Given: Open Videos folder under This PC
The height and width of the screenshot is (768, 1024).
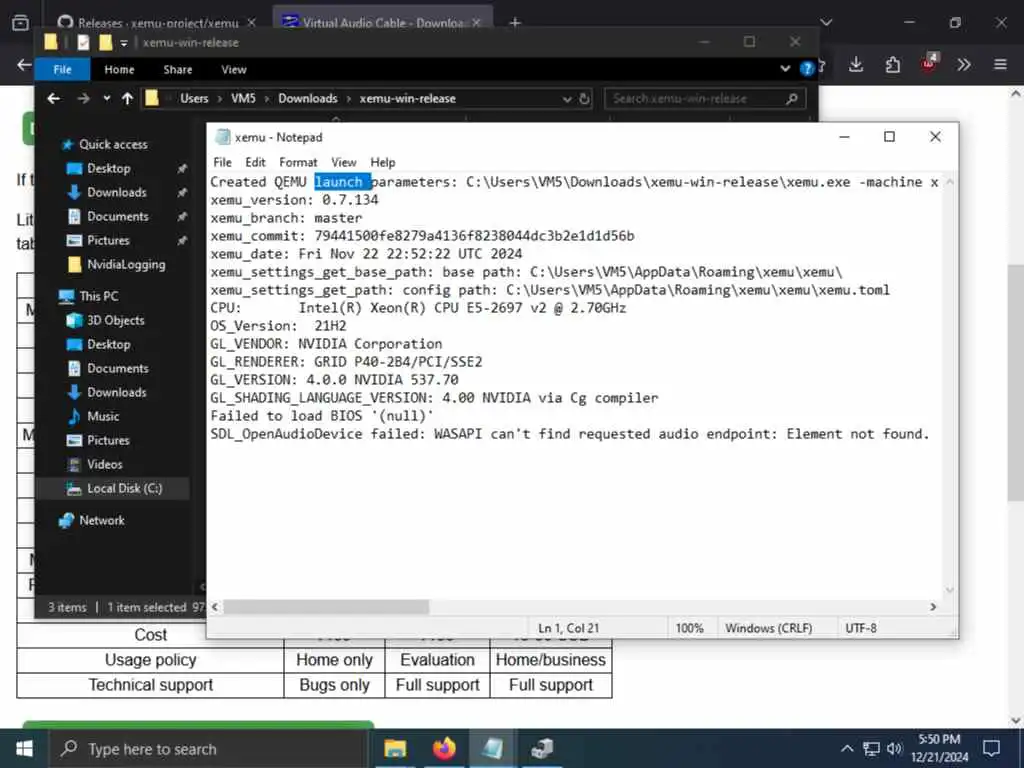Looking at the screenshot, I should [x=104, y=464].
